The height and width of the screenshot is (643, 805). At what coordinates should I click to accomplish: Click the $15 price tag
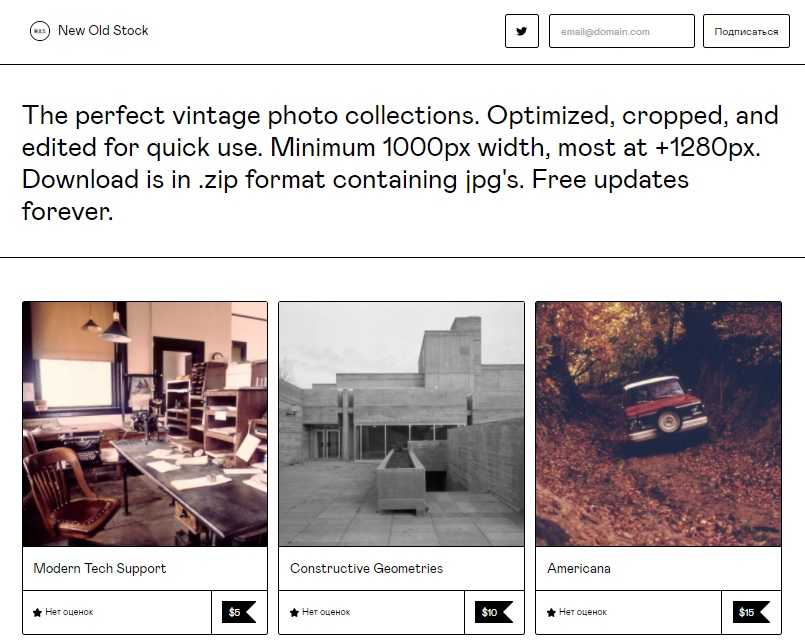coord(749,612)
